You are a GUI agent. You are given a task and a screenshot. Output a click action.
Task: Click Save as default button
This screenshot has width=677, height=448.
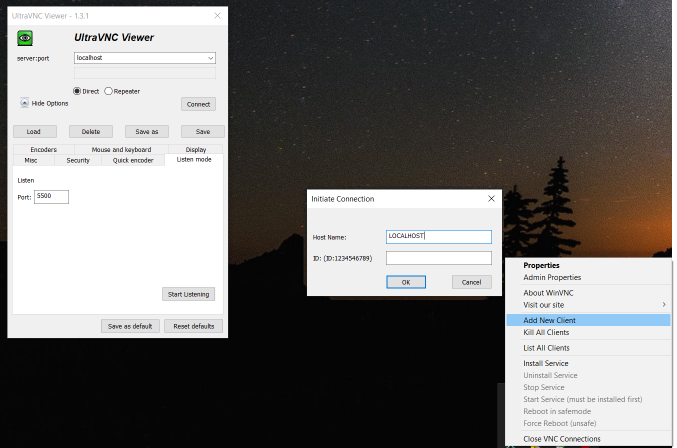pos(130,326)
